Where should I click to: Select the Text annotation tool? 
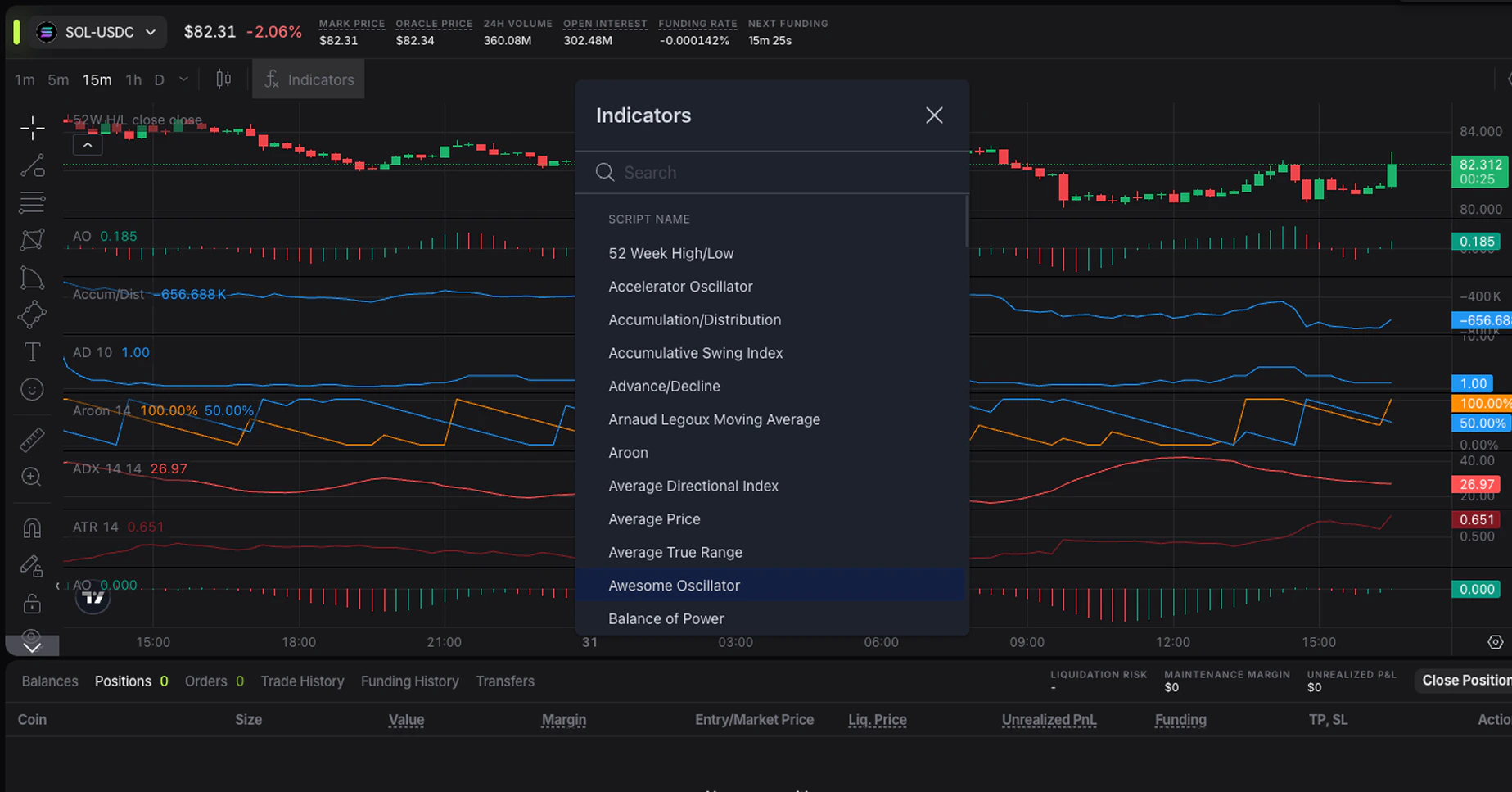pyautogui.click(x=32, y=352)
